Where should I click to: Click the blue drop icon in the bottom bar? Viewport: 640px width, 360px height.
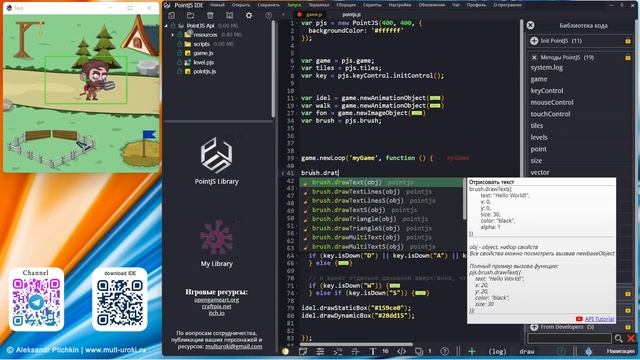588,351
